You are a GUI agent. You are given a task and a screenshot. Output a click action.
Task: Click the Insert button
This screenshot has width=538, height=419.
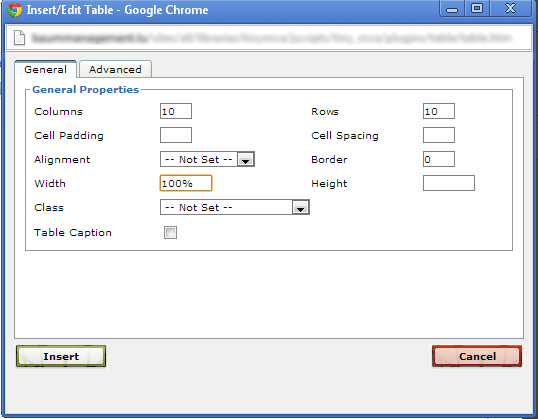pyautogui.click(x=61, y=356)
